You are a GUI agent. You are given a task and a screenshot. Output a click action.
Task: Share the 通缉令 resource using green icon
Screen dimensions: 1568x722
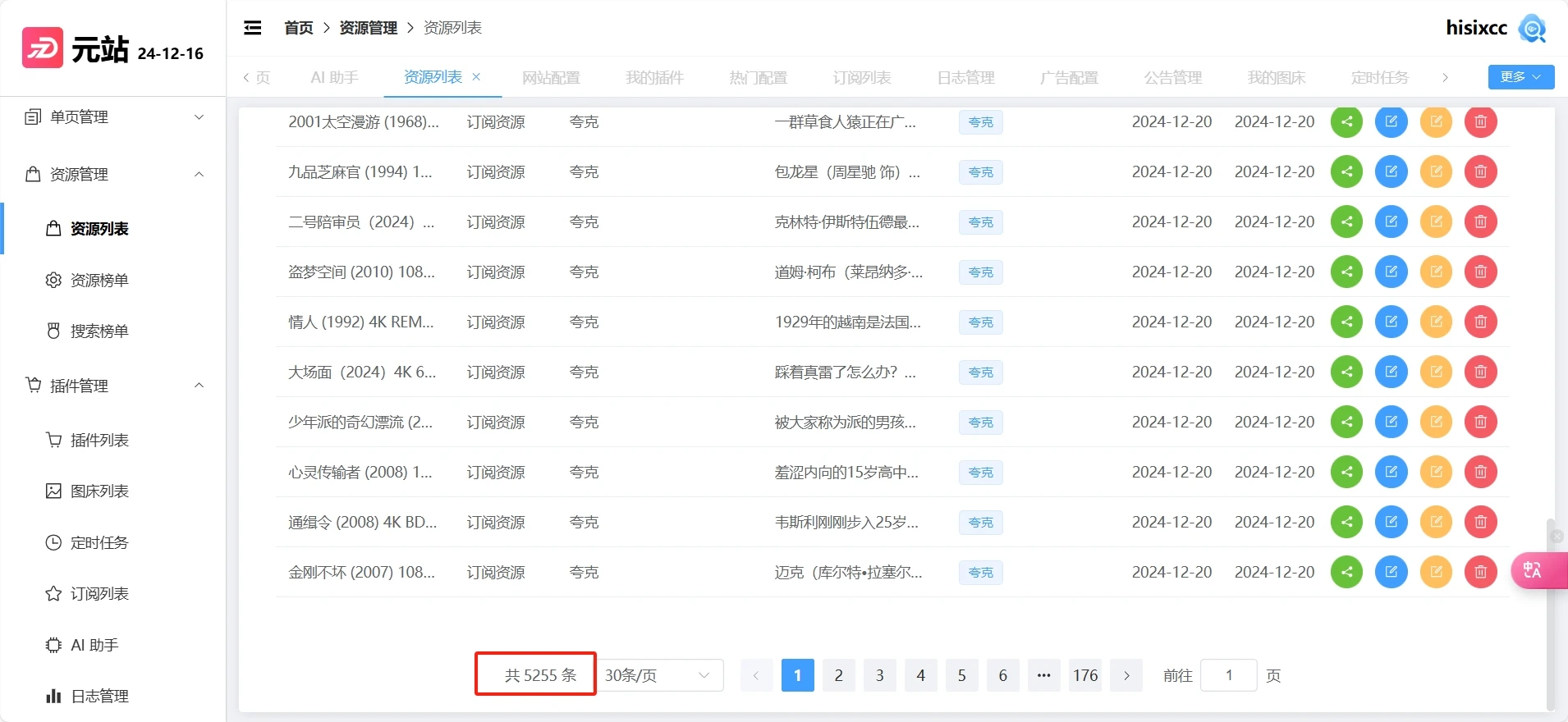pos(1346,522)
